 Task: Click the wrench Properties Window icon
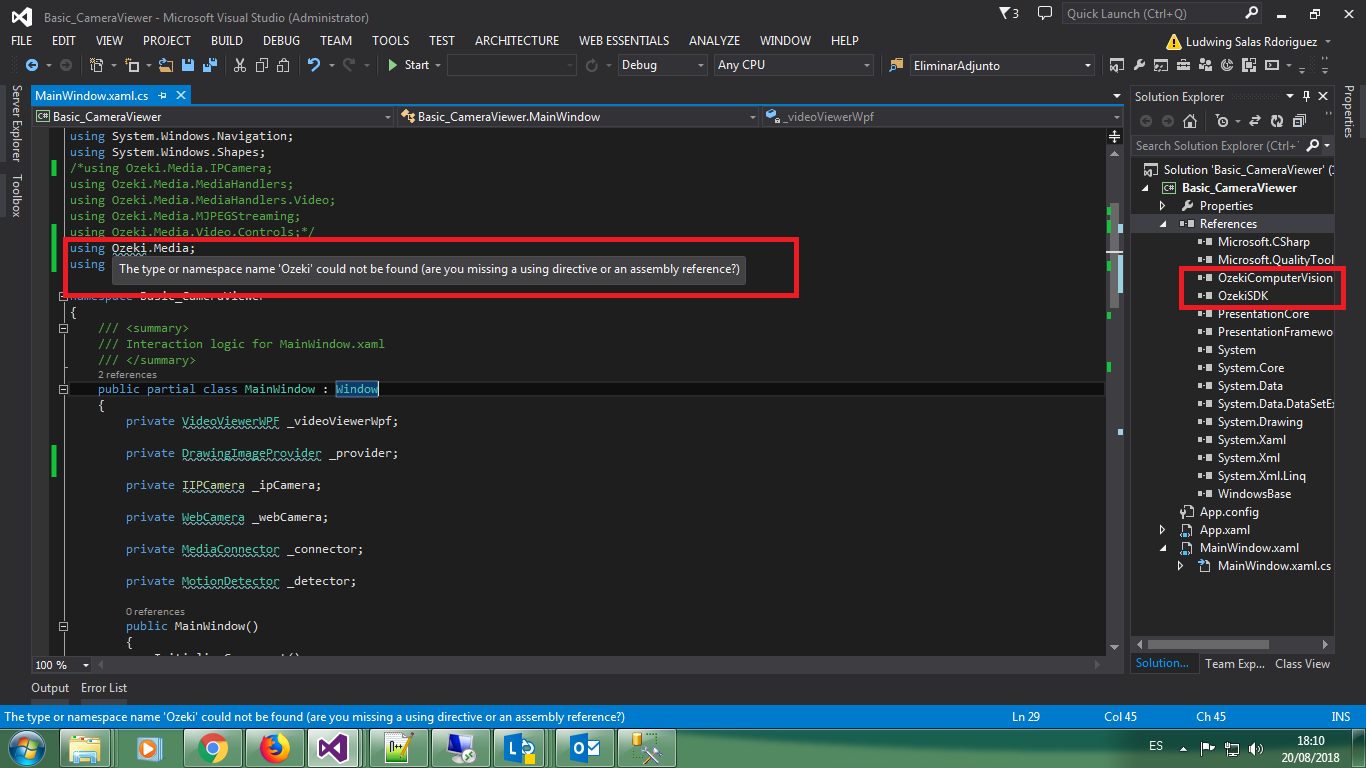pos(1139,65)
